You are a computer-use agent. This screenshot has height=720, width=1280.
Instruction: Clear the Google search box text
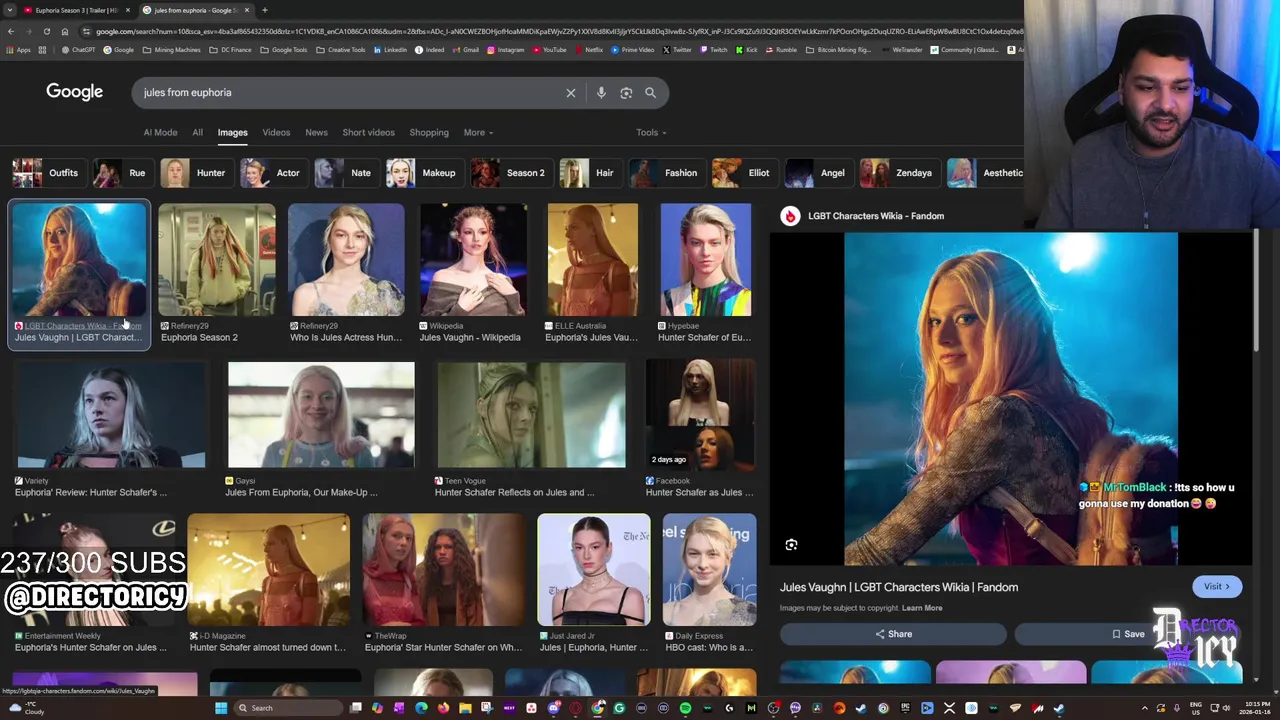coord(571,93)
